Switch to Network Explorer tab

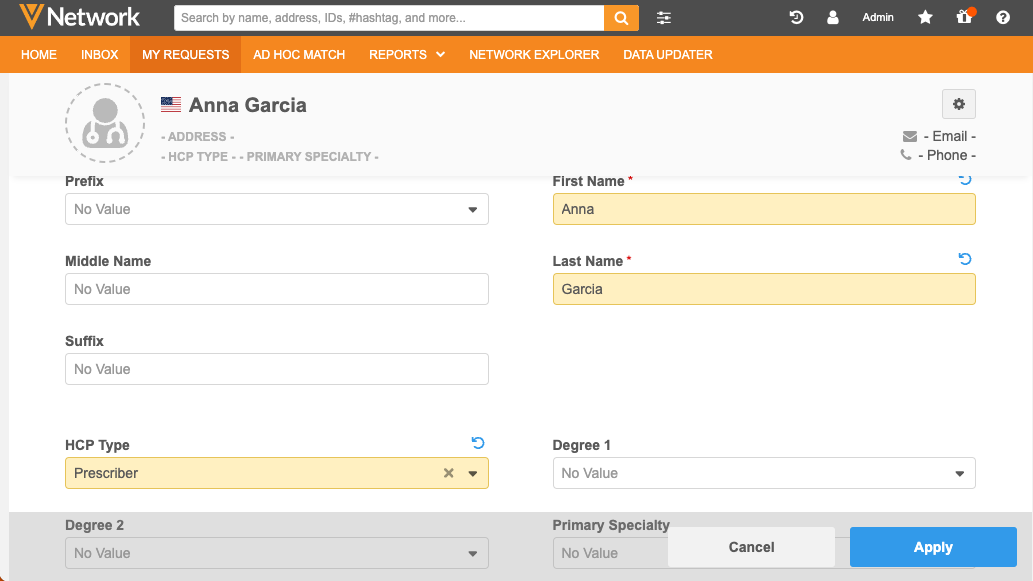[x=534, y=55]
